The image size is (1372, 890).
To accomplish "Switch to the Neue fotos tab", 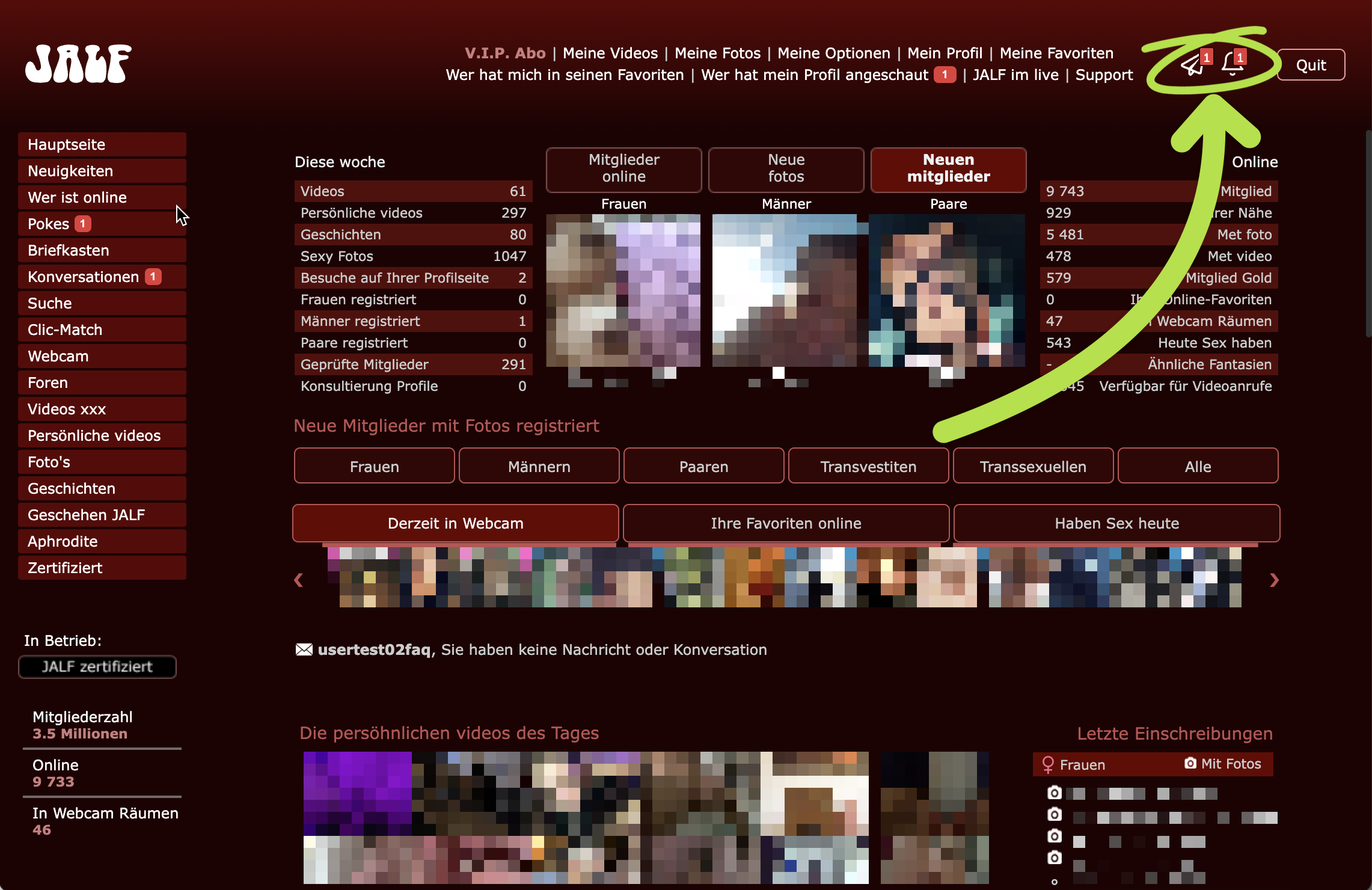I will (x=786, y=169).
